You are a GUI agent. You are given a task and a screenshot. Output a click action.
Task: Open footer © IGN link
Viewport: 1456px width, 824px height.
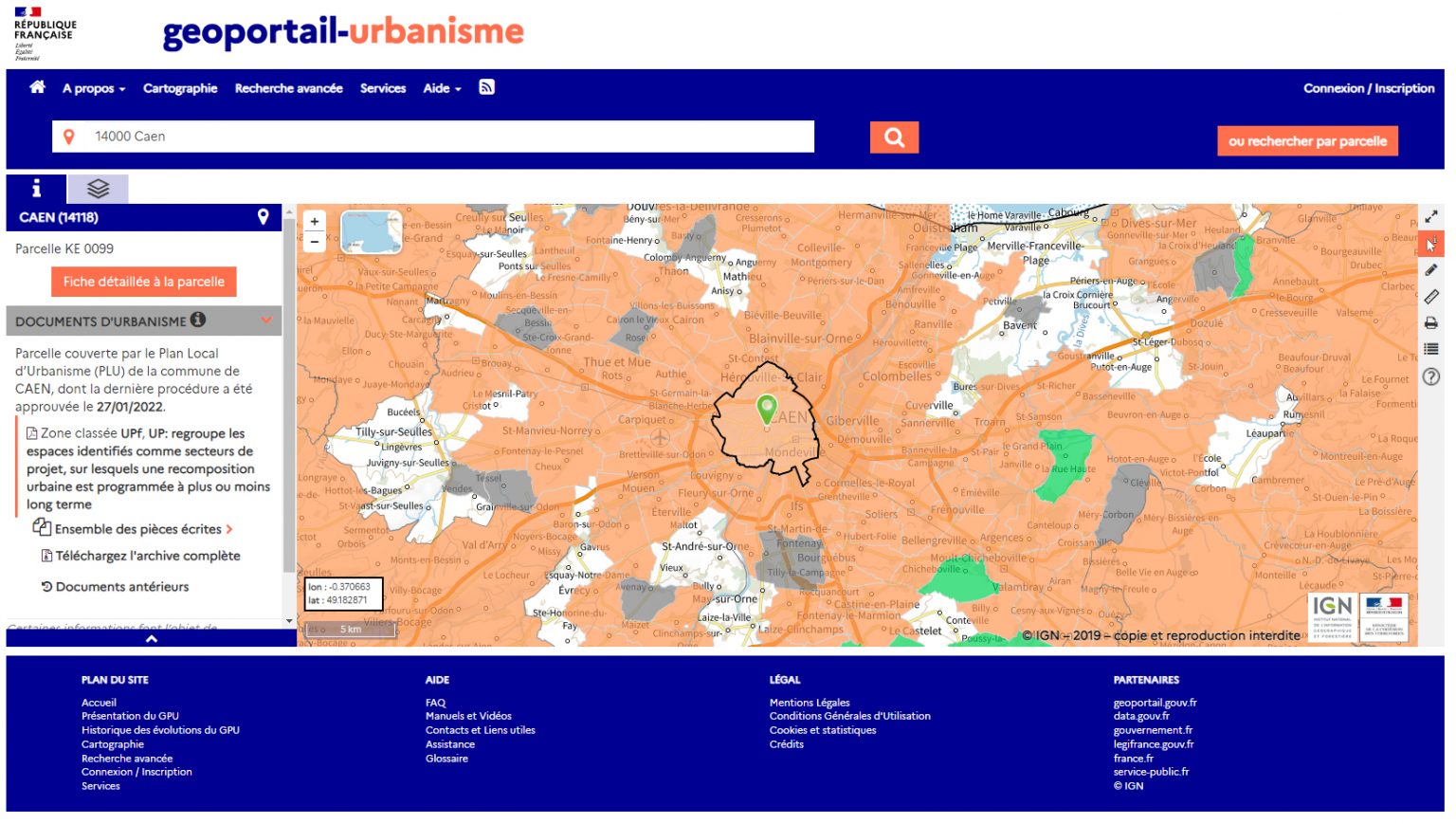click(1128, 786)
